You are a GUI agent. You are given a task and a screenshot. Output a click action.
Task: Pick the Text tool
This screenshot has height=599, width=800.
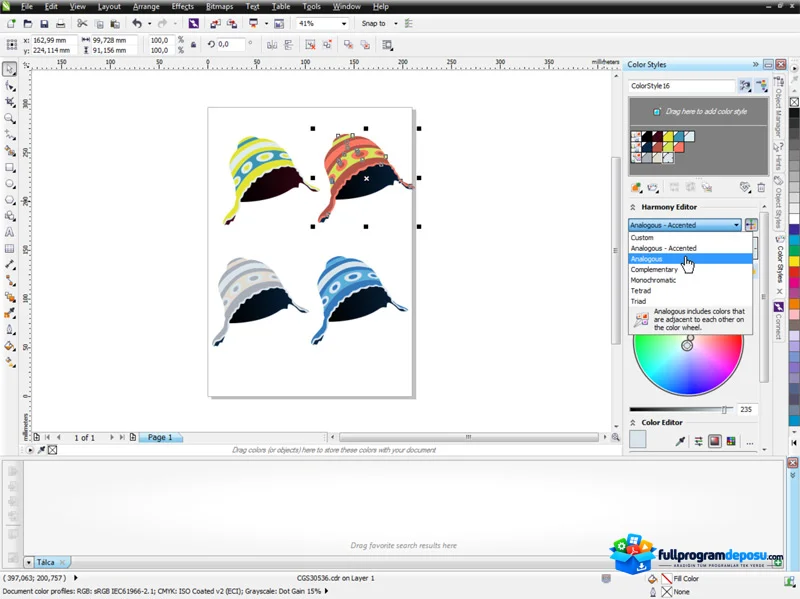pos(9,232)
